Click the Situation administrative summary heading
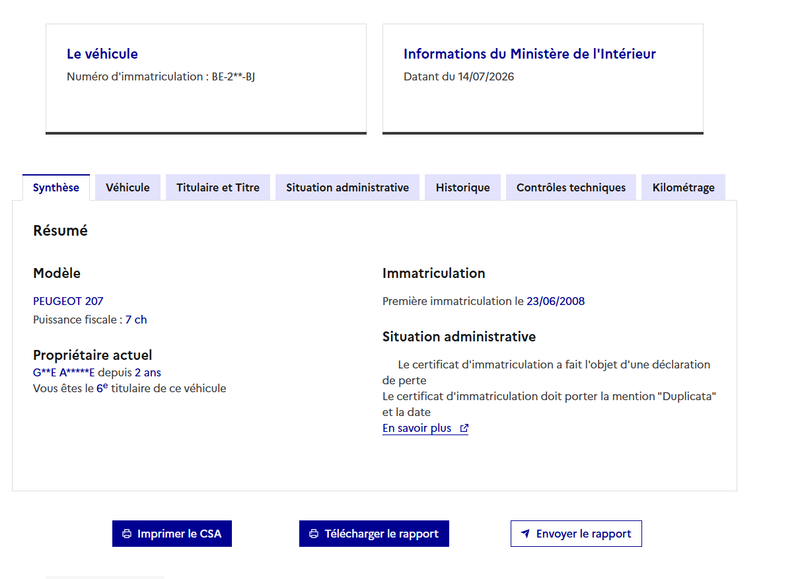Viewport: 800px width, 579px height. click(x=459, y=337)
